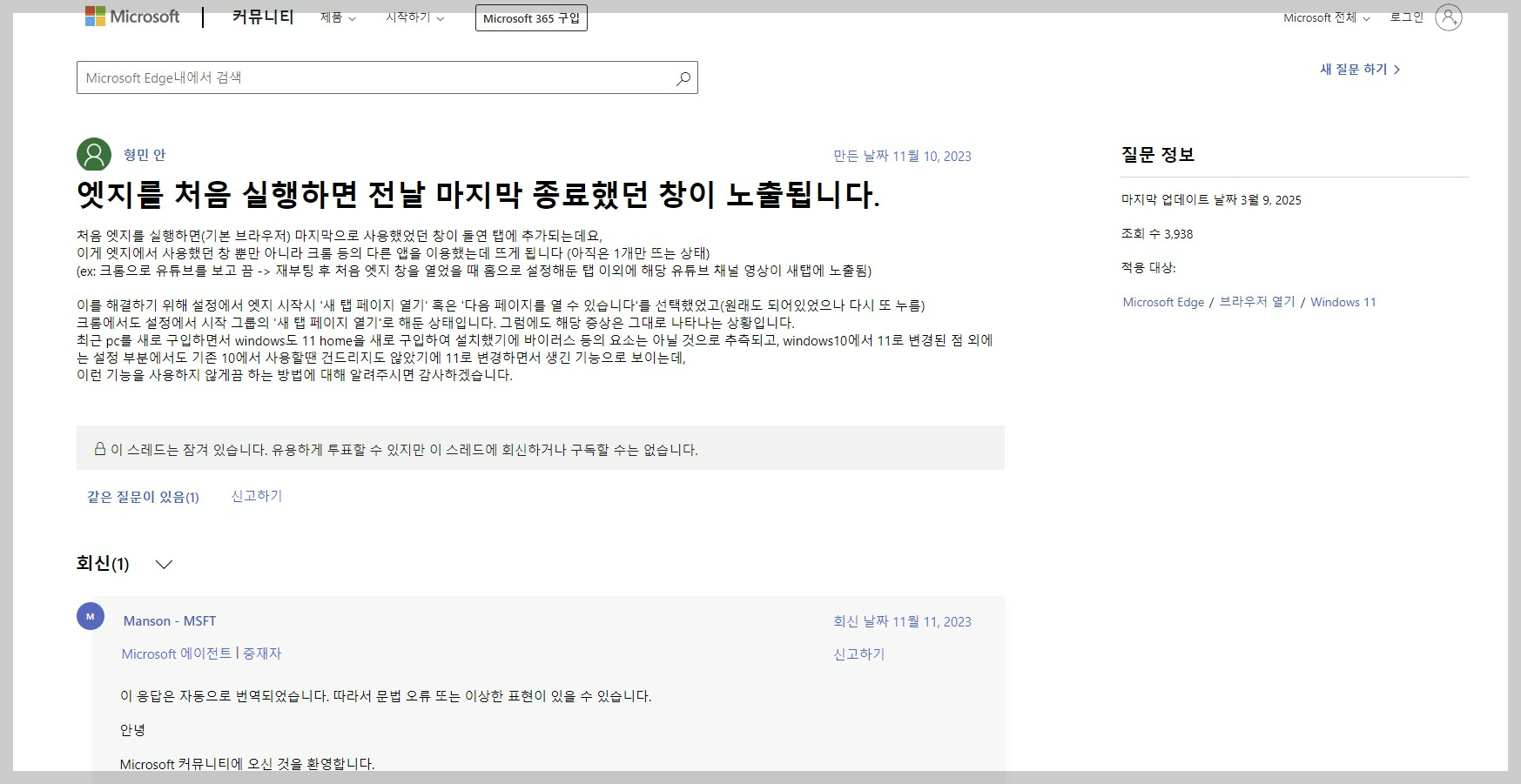Click the 질문 정보 heading
This screenshot has height=784, width=1521.
(x=1158, y=155)
